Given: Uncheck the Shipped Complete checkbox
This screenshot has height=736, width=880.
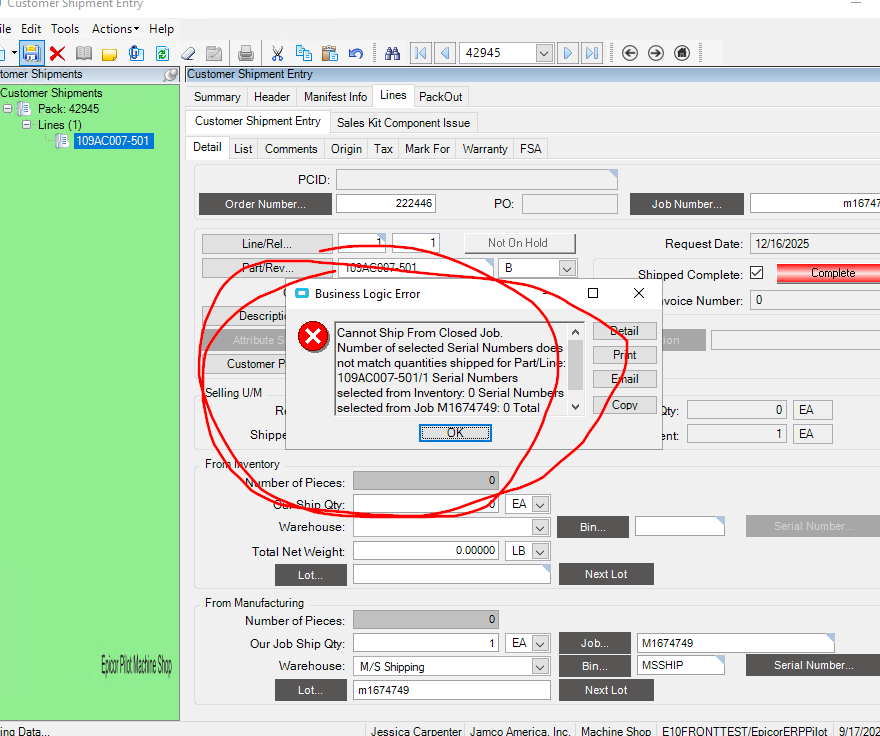Looking at the screenshot, I should click(757, 272).
